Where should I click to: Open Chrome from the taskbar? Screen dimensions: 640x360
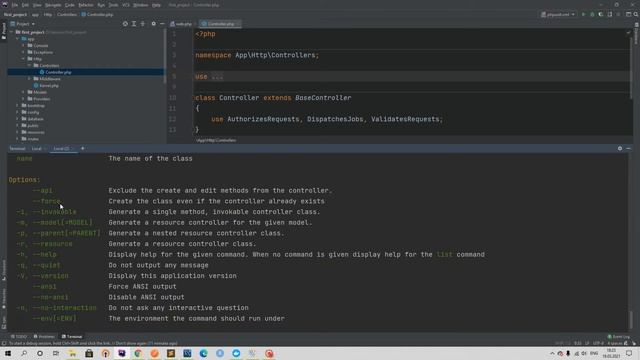click(x=138, y=353)
